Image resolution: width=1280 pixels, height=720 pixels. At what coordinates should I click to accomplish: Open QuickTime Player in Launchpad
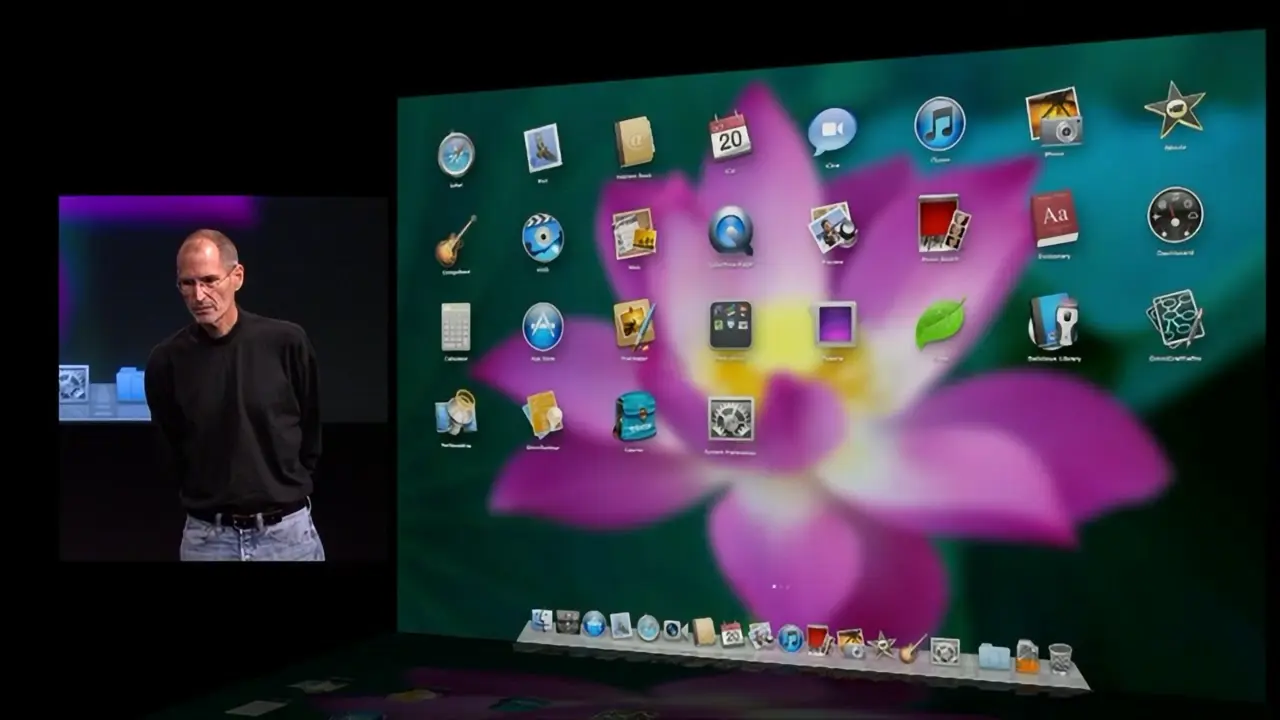(x=731, y=230)
